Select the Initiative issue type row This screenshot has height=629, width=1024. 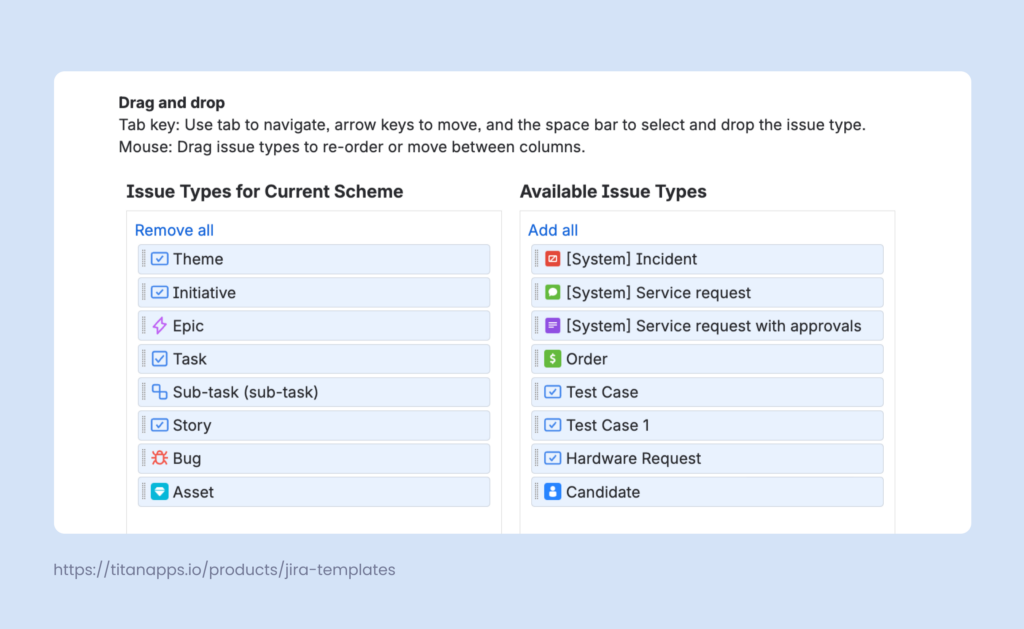click(313, 292)
